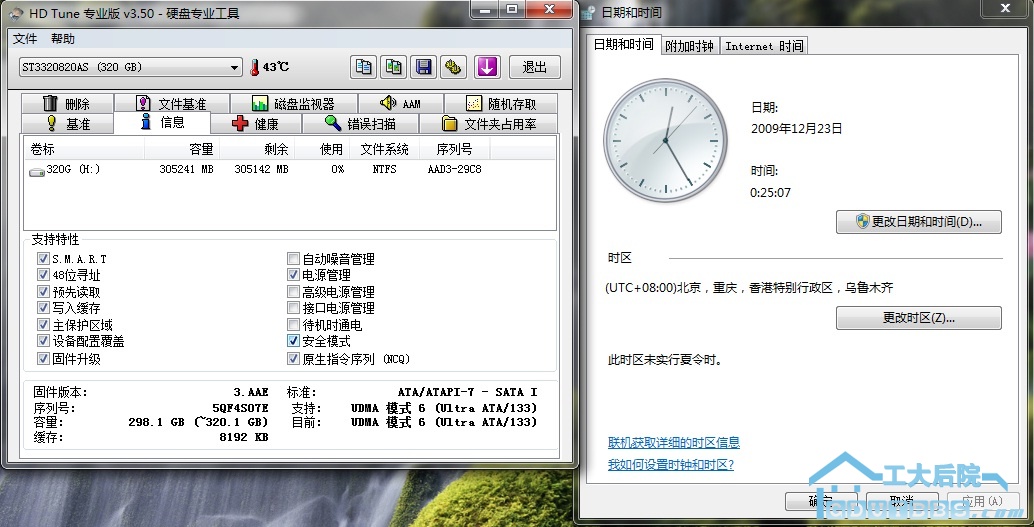Viewport: 1034px width, 527px height.
Task: Switch to the 基准 benchmark tab
Action: point(67,123)
